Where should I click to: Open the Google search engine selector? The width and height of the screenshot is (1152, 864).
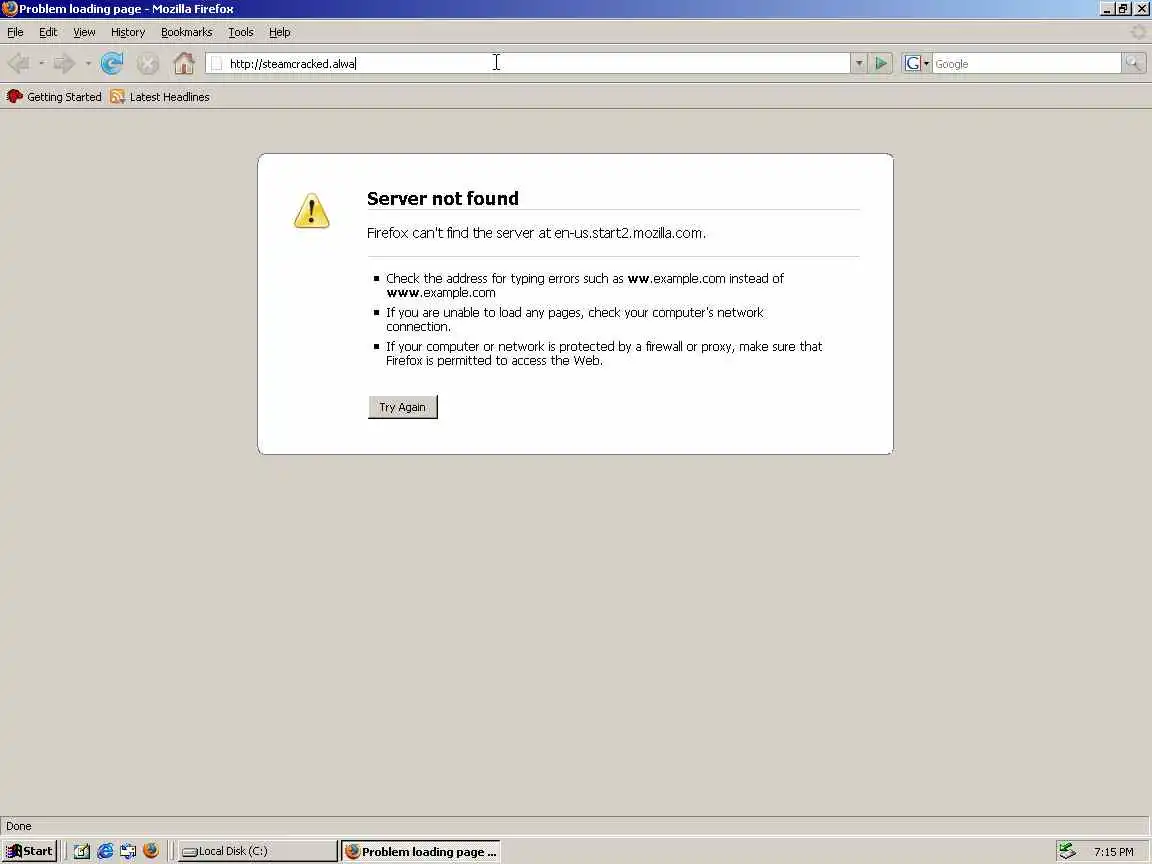pyautogui.click(x=916, y=63)
